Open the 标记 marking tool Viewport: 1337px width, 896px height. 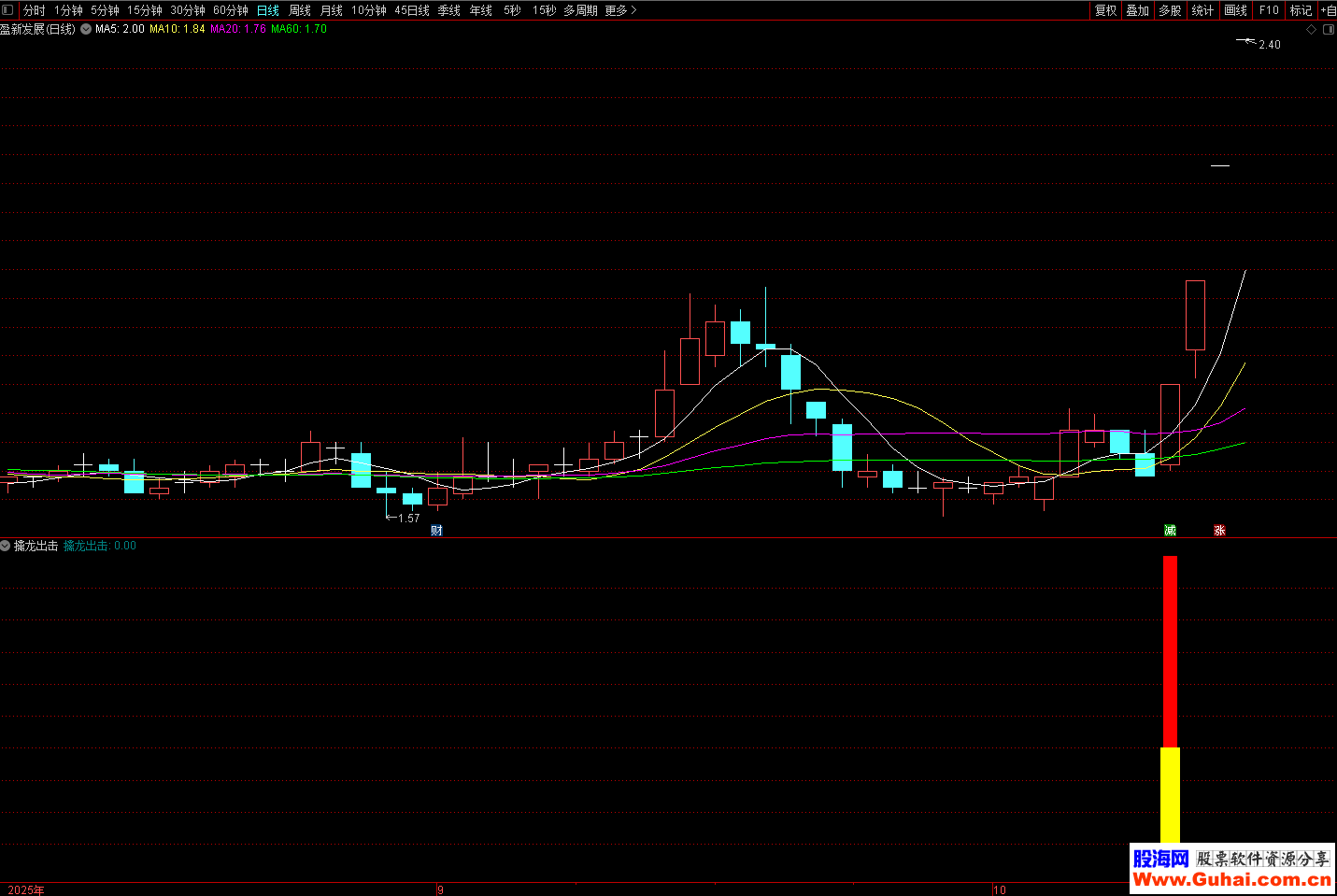pos(1301,10)
